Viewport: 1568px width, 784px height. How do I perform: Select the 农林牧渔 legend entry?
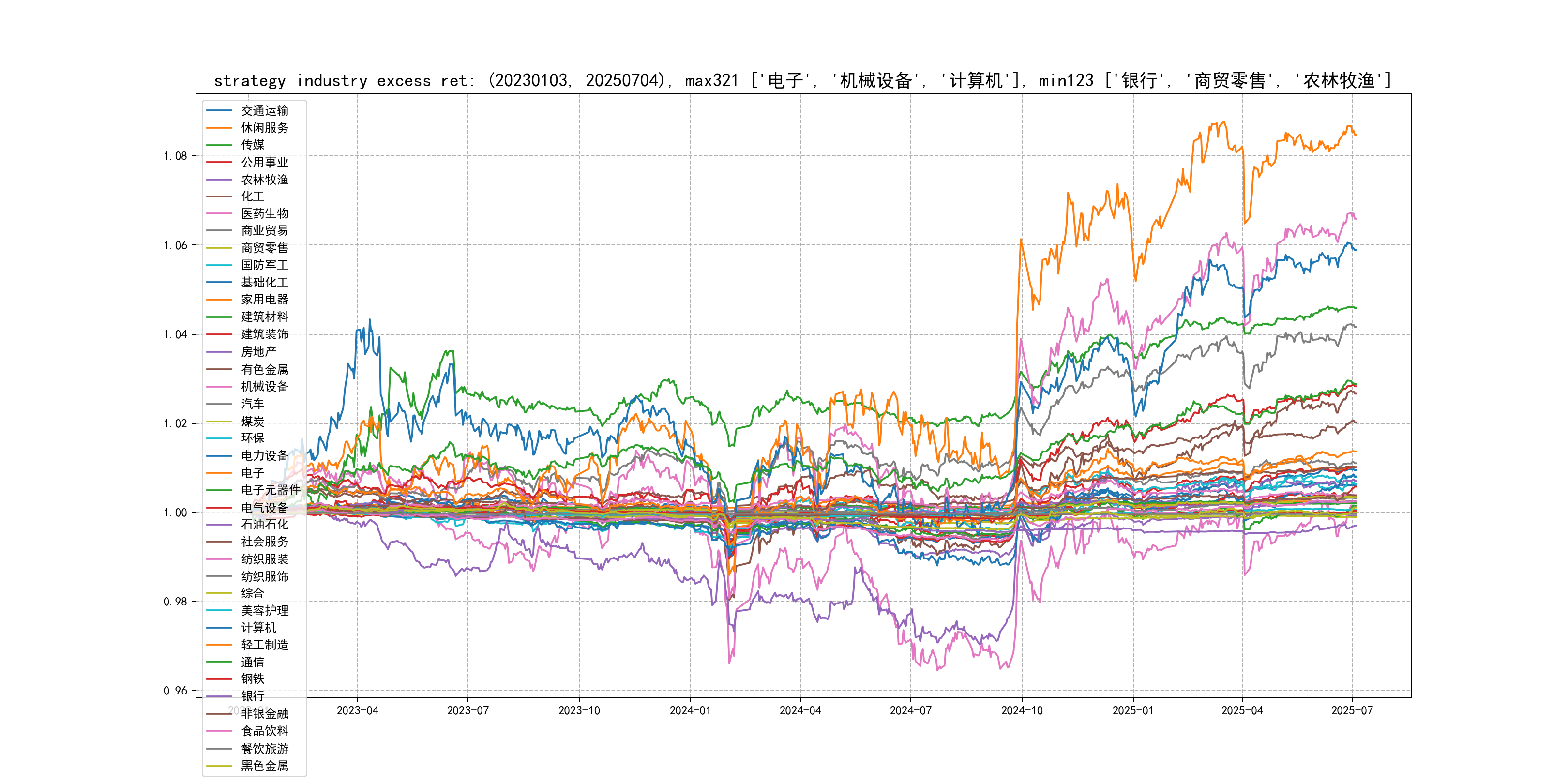tap(264, 180)
